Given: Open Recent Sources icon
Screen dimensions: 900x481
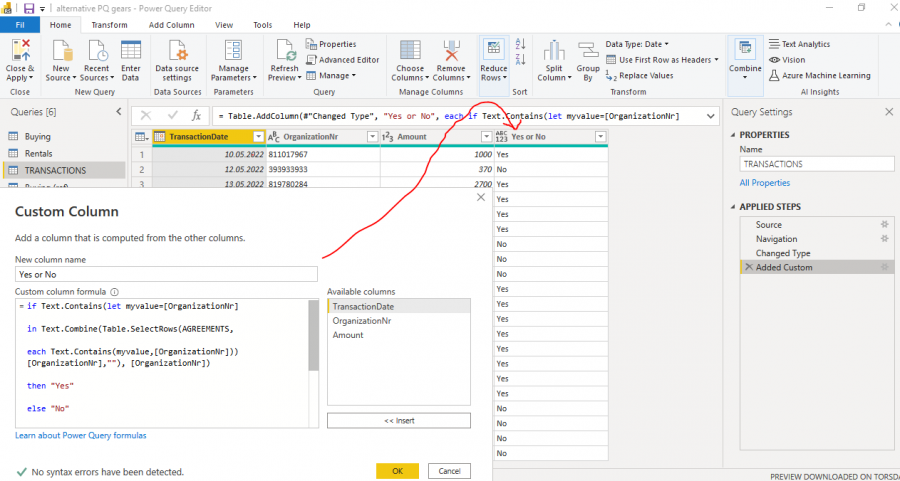Looking at the screenshot, I should pyautogui.click(x=96, y=51).
